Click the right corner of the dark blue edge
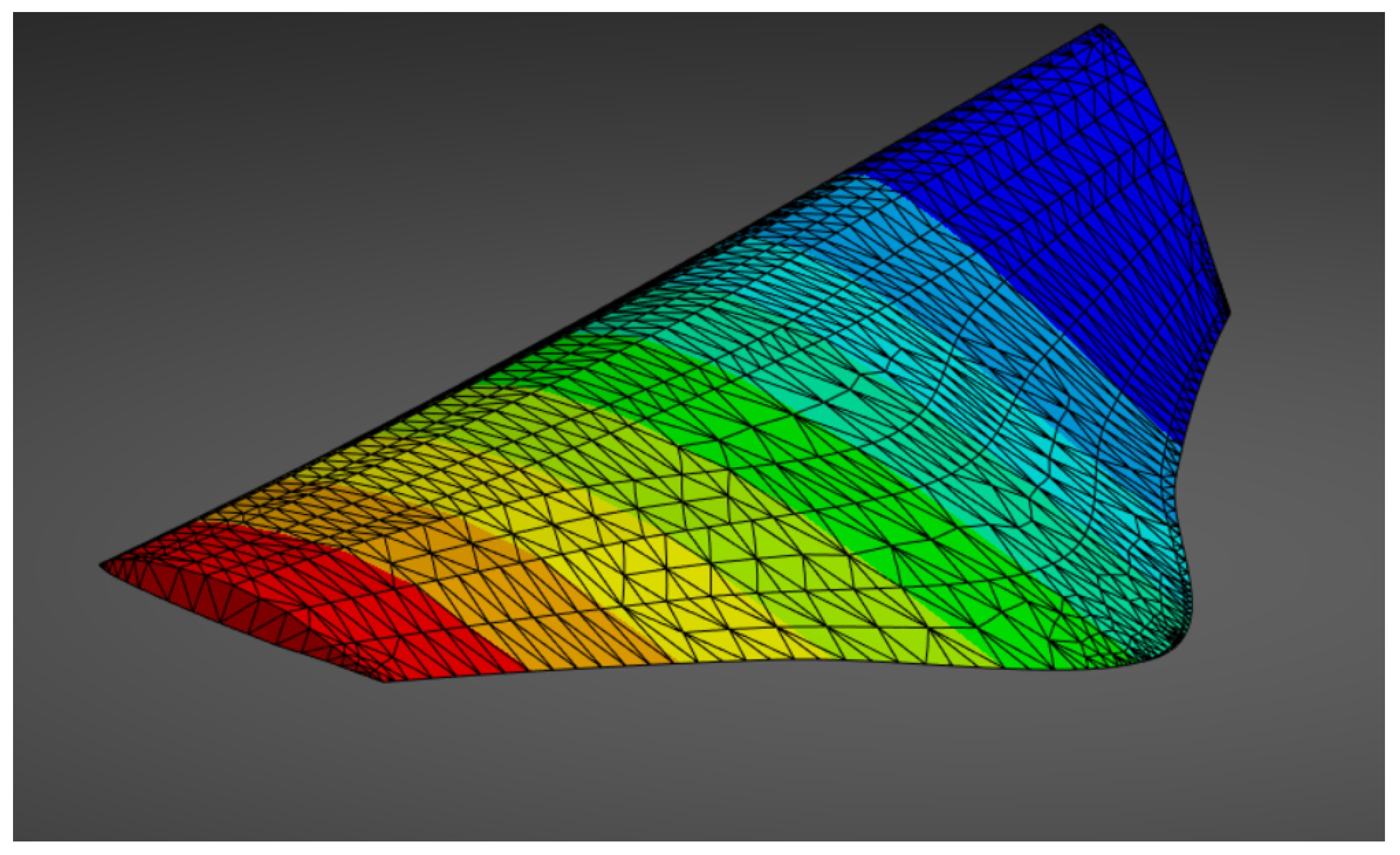 coord(1229,312)
